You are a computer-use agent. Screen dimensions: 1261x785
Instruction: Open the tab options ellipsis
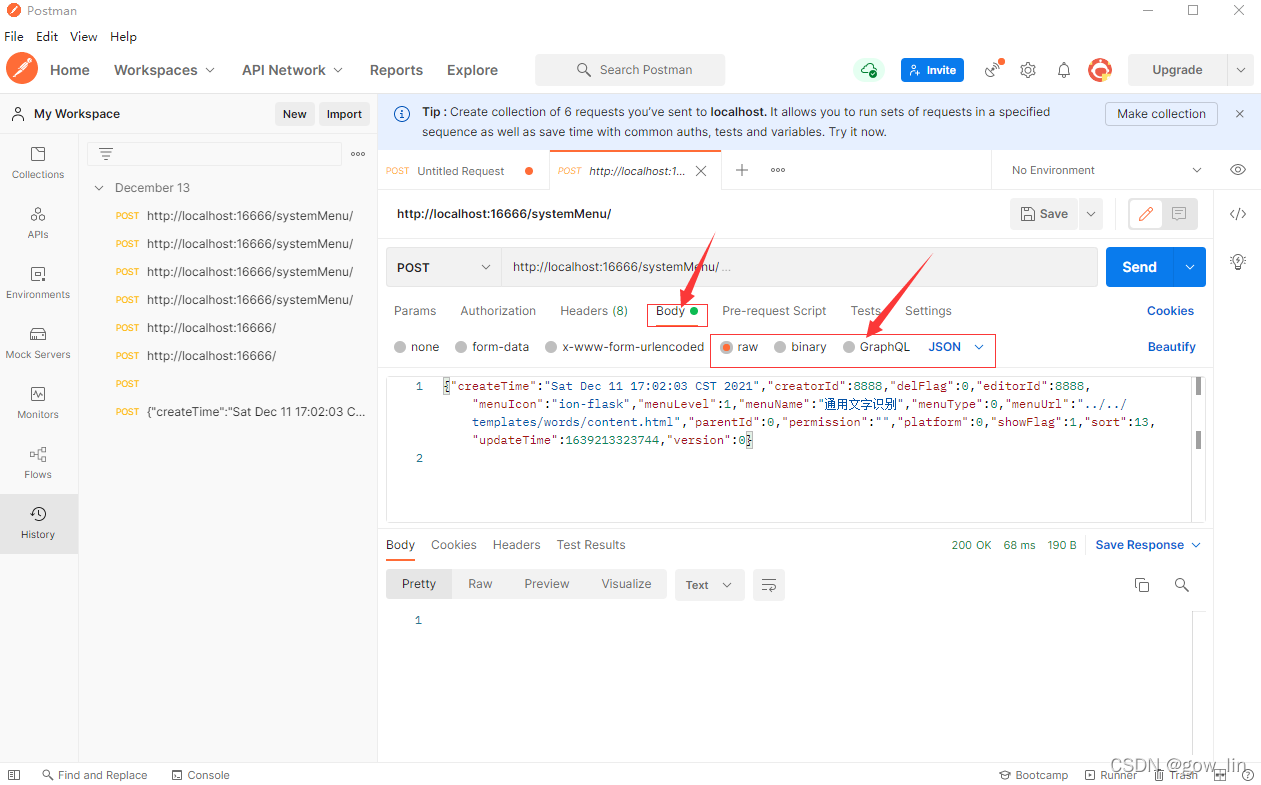778,170
